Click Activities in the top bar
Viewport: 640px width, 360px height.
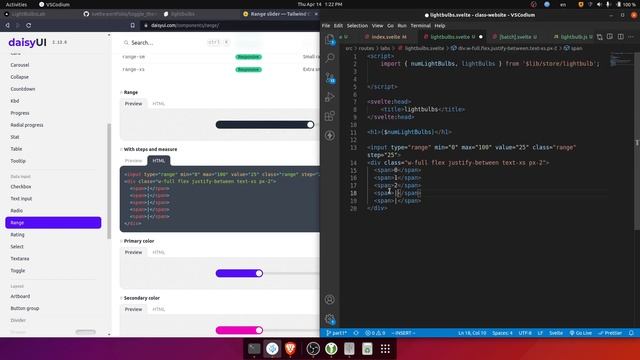tap(16, 4)
